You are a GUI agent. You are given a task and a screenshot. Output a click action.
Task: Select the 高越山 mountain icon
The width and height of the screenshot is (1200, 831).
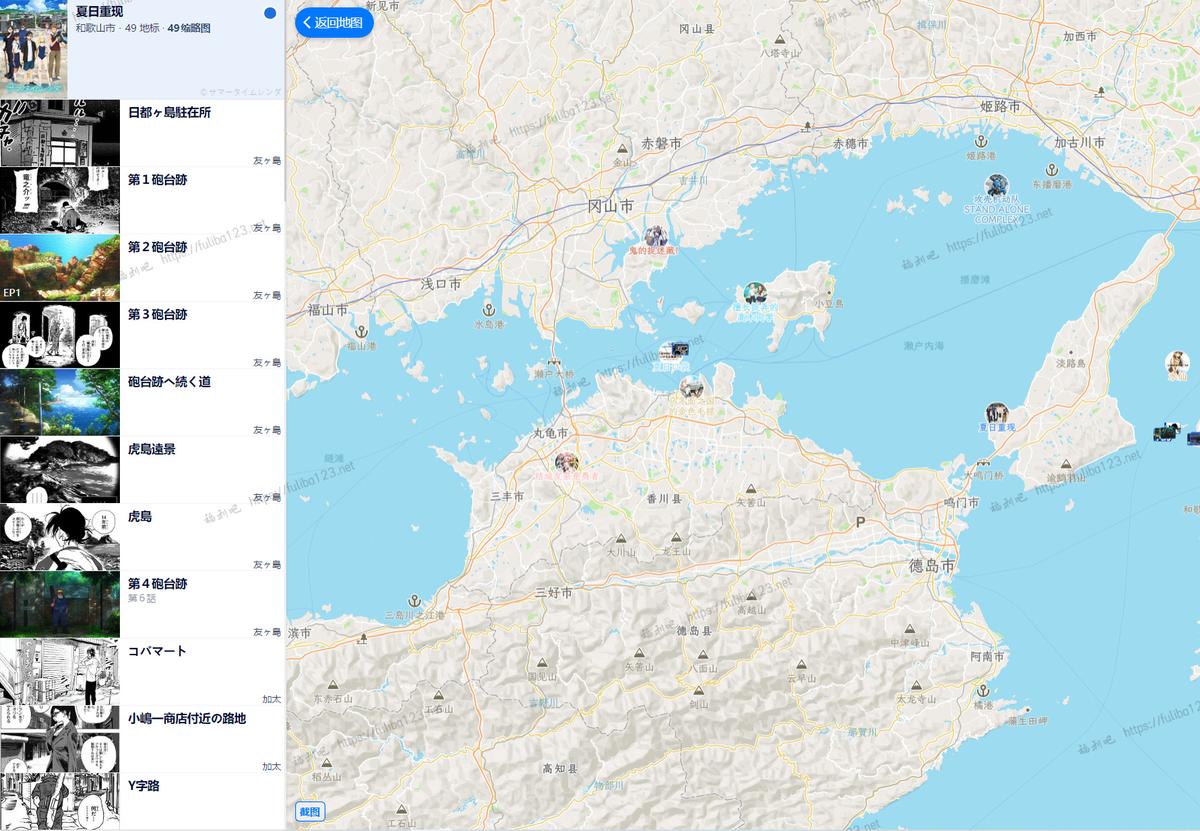[750, 594]
